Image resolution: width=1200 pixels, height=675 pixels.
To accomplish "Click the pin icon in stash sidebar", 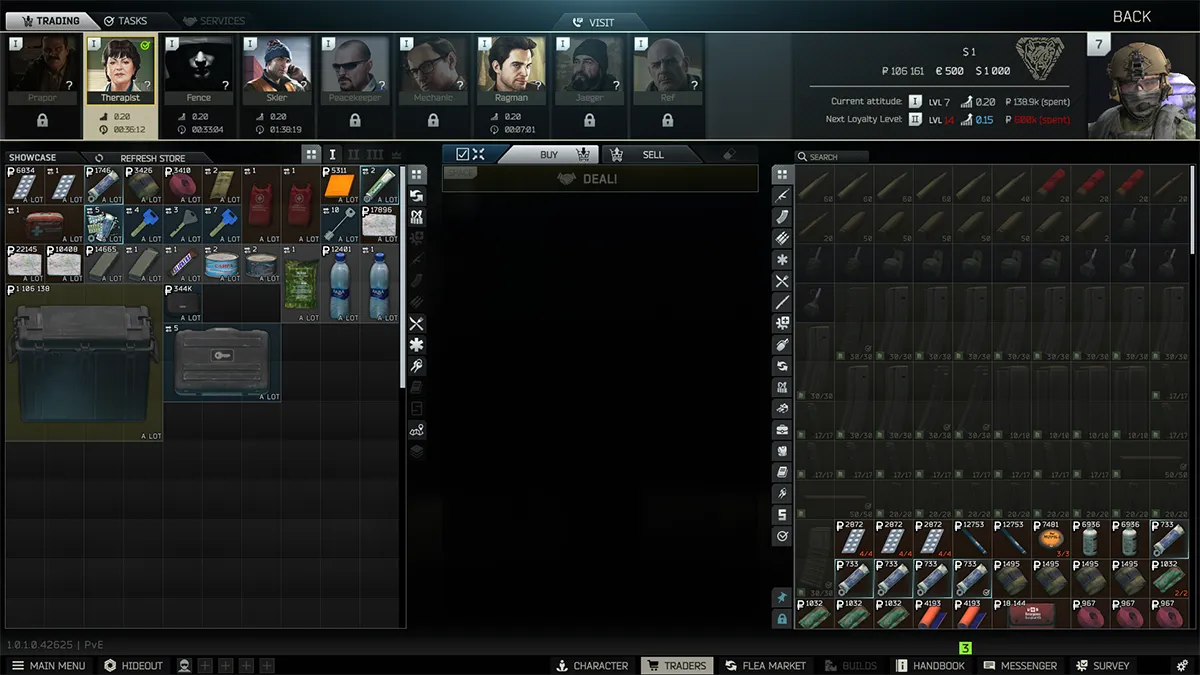I will tap(782, 597).
